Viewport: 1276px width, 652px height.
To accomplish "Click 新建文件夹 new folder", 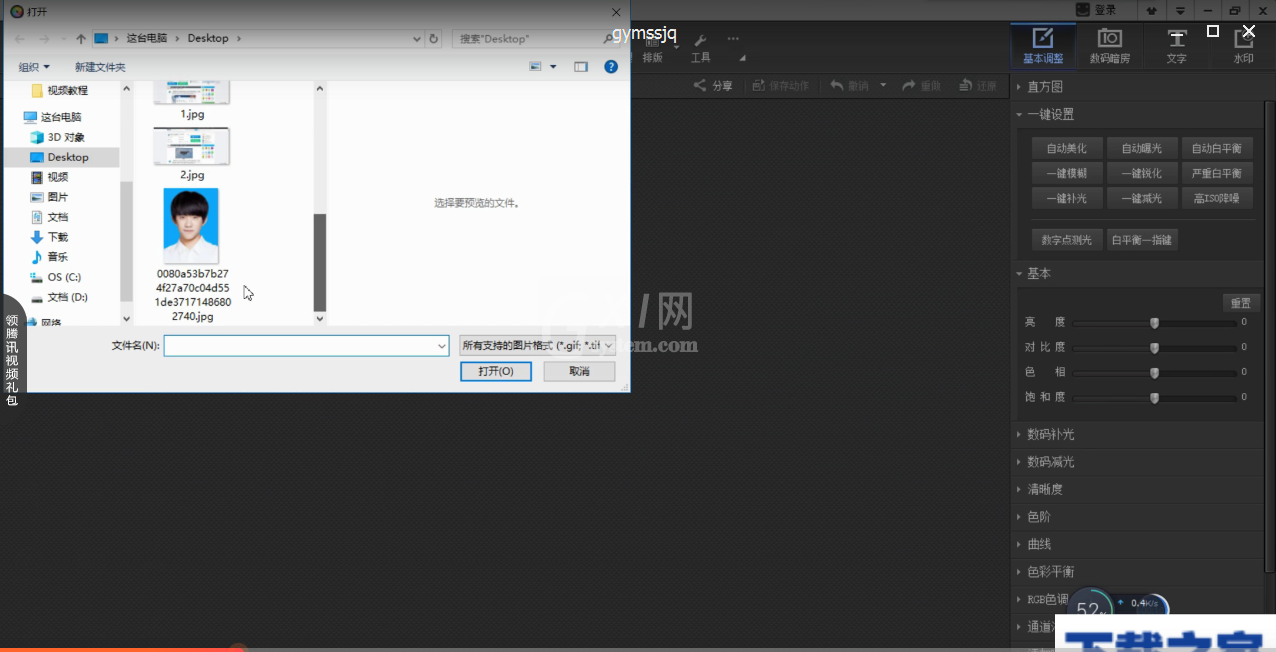I will (x=100, y=67).
